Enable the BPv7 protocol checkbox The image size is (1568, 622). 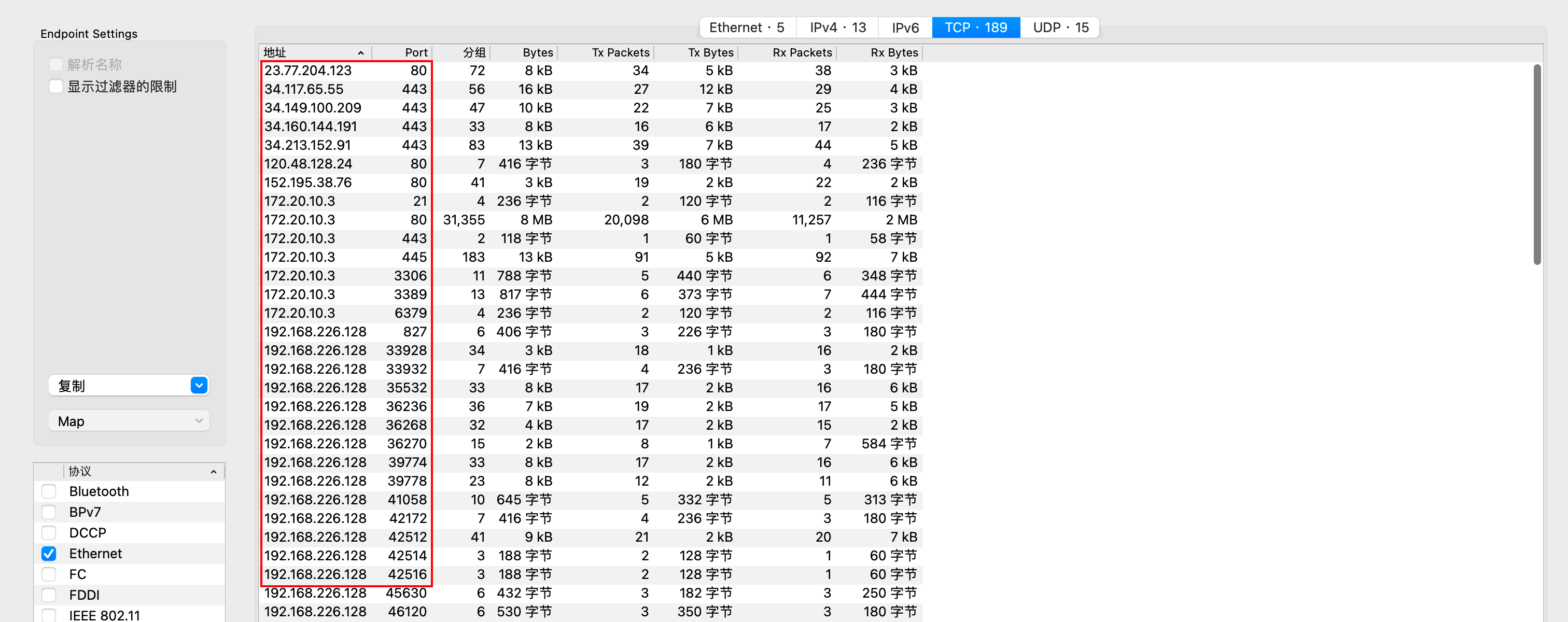coord(49,512)
